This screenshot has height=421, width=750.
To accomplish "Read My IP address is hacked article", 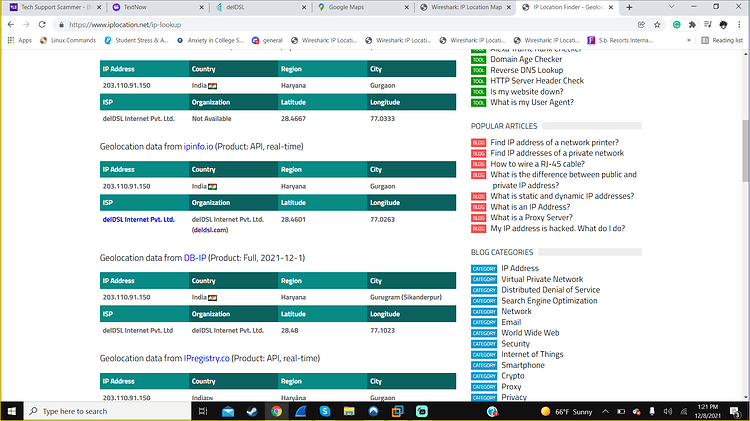I will pyautogui.click(x=557, y=228).
